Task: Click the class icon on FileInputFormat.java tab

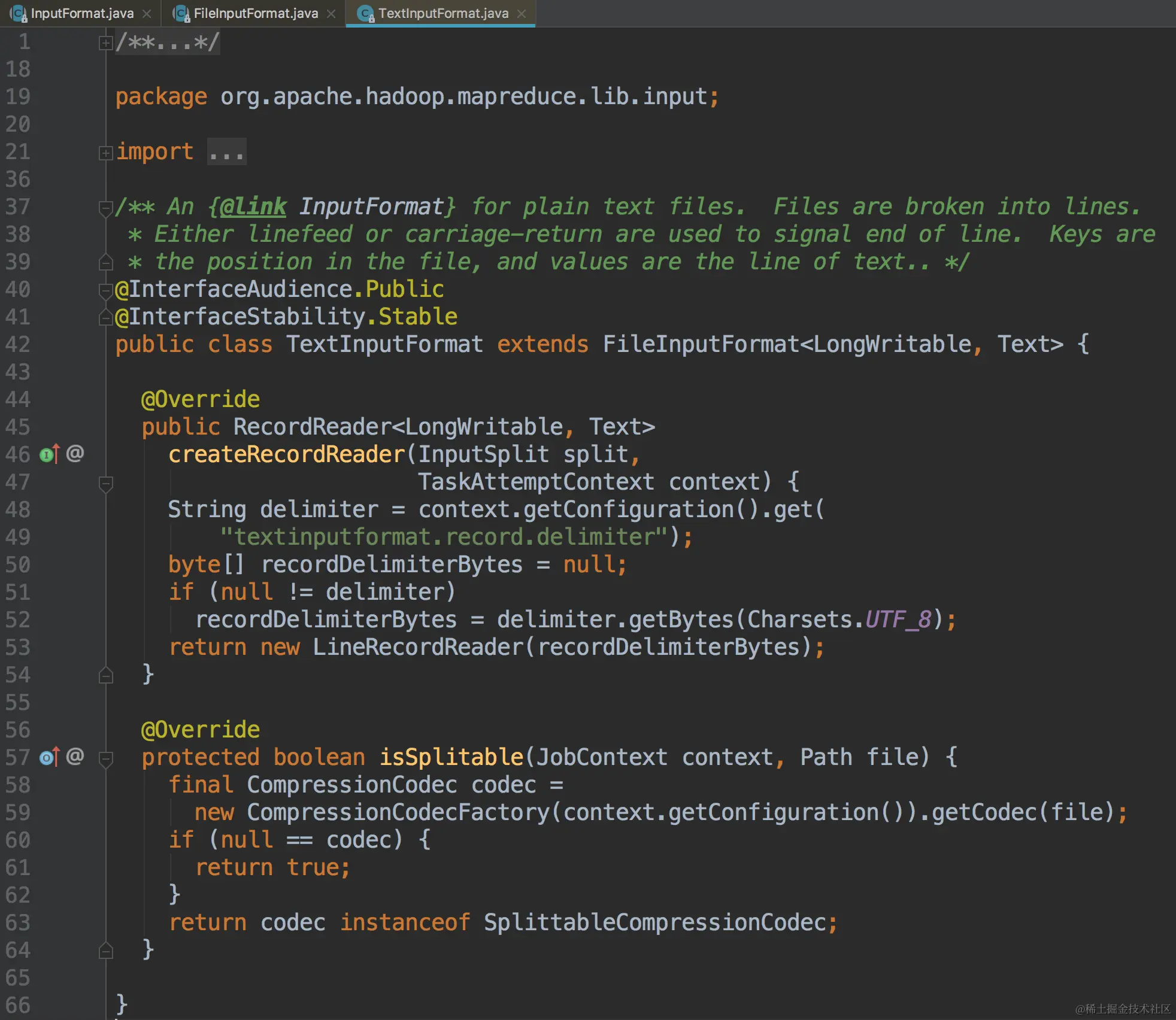Action: pos(181,13)
